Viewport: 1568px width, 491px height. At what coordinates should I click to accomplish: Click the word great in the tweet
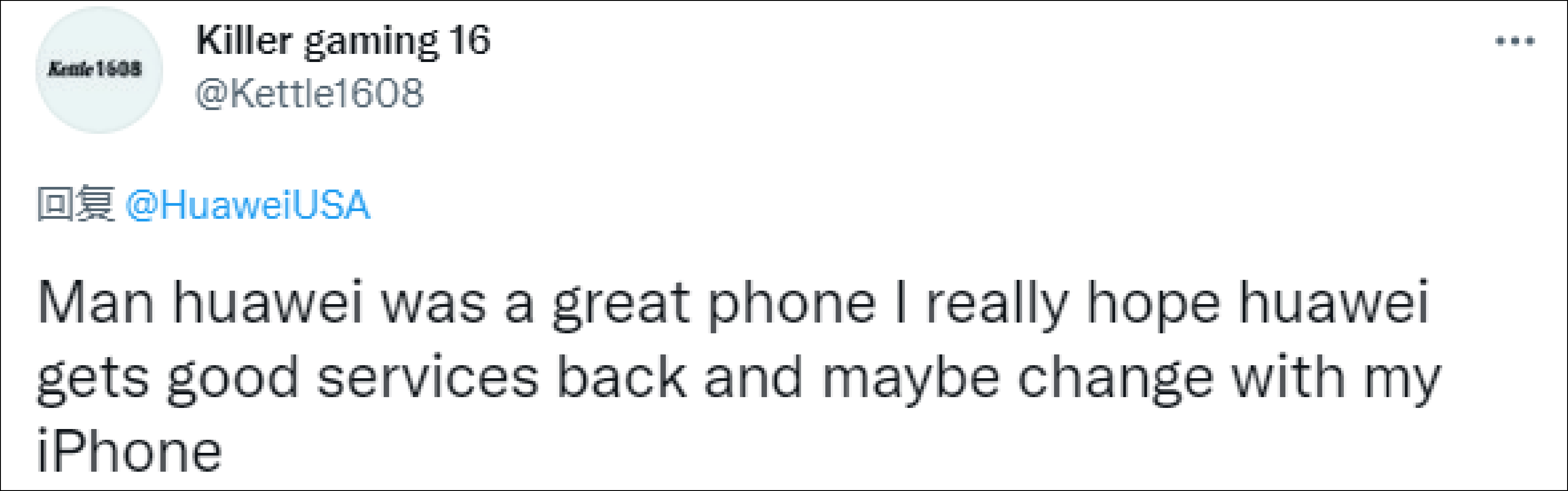click(x=621, y=304)
